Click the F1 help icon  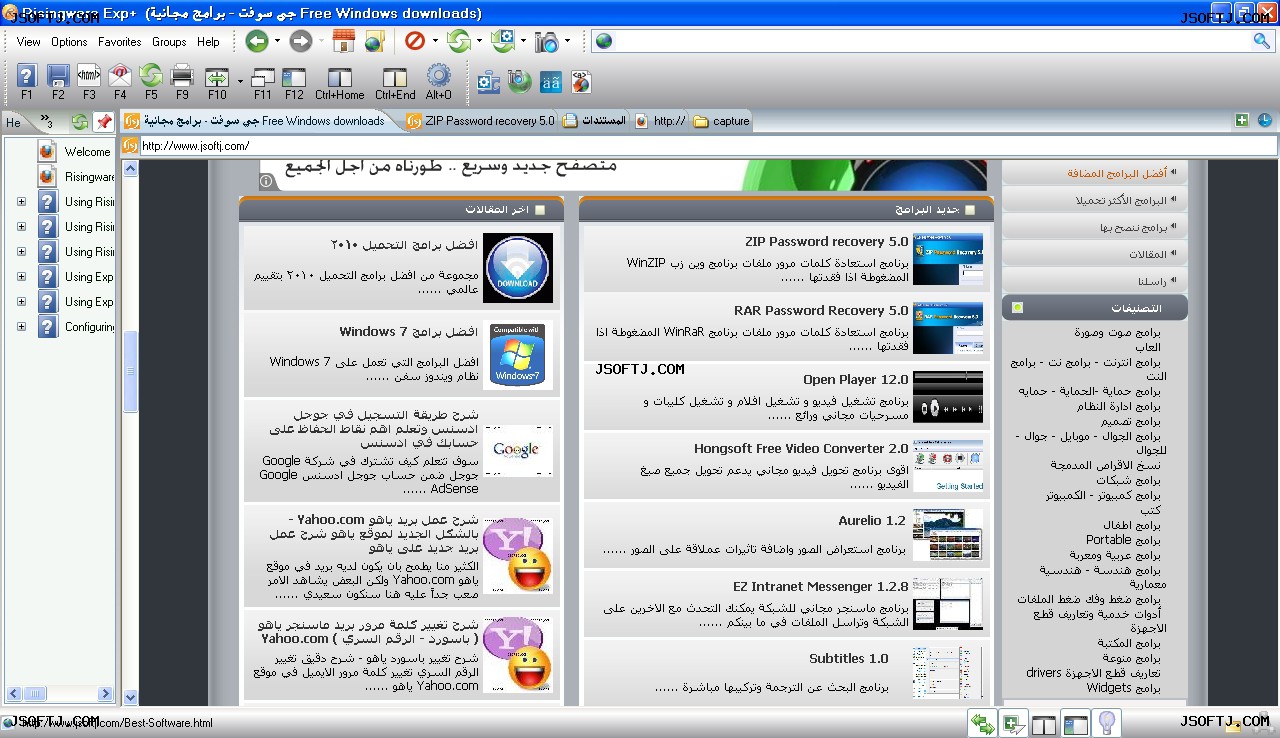click(x=27, y=76)
